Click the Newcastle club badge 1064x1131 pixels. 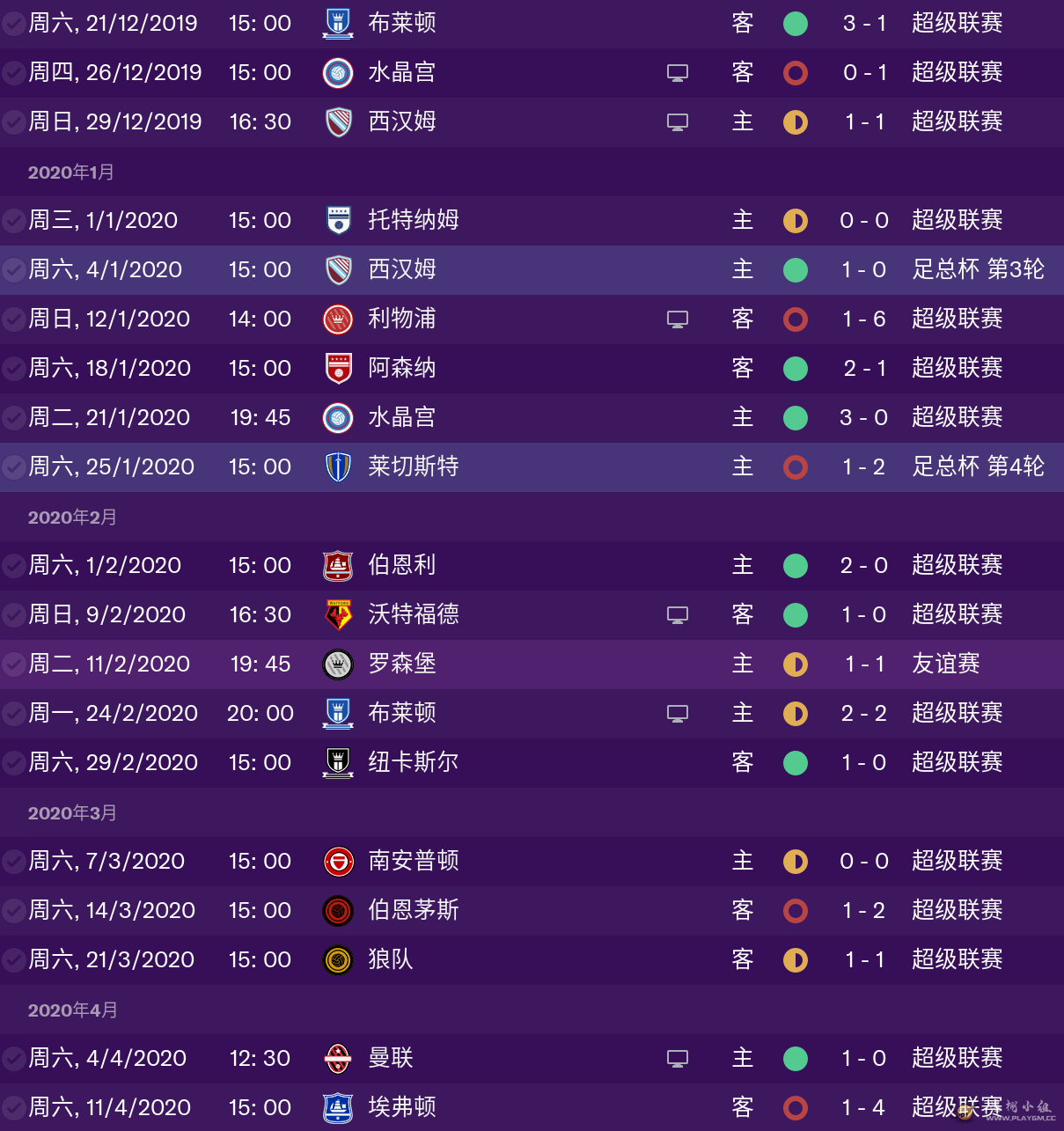click(x=338, y=763)
